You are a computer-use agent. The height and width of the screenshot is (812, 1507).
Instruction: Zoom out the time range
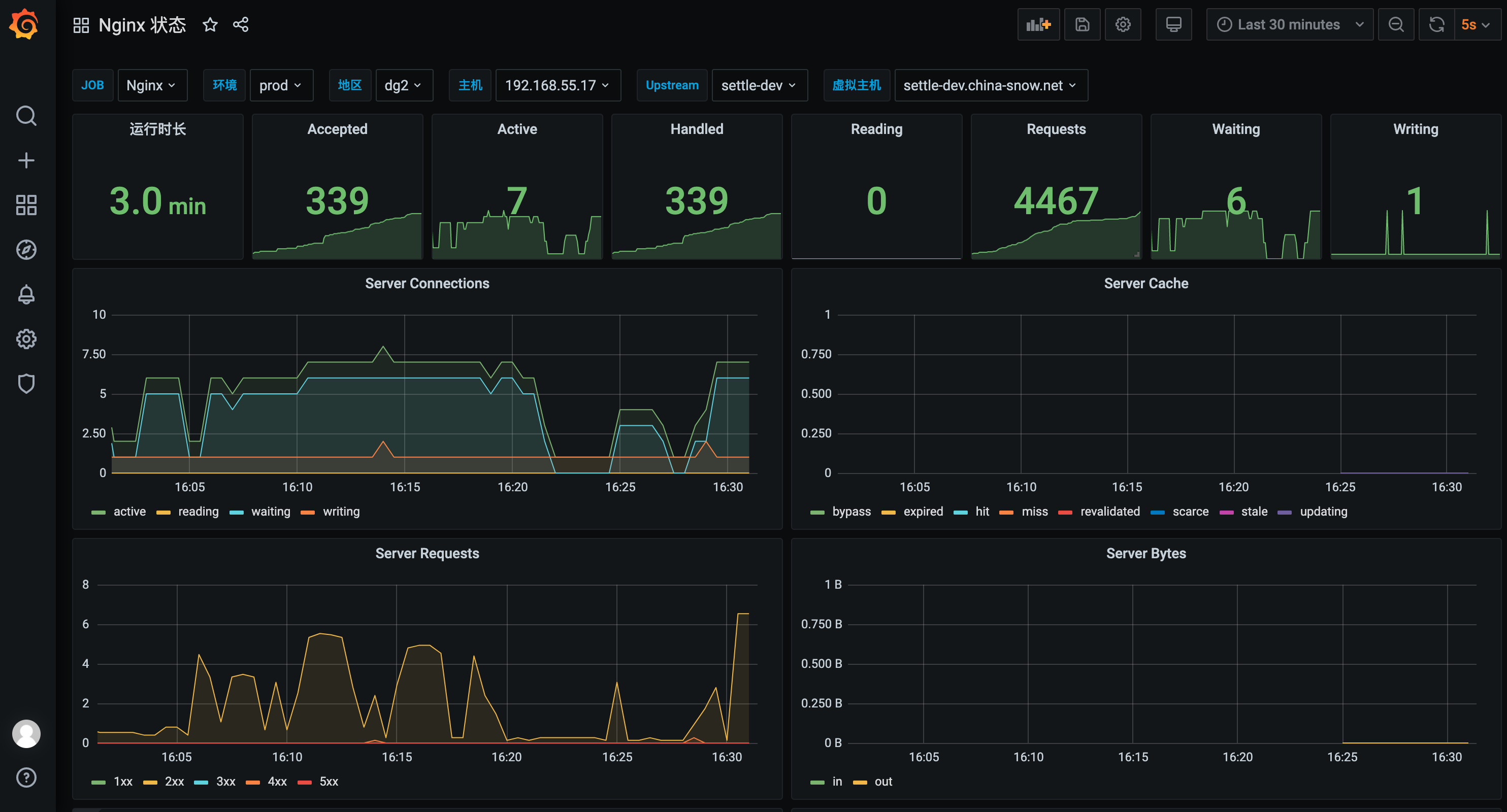[x=1396, y=24]
